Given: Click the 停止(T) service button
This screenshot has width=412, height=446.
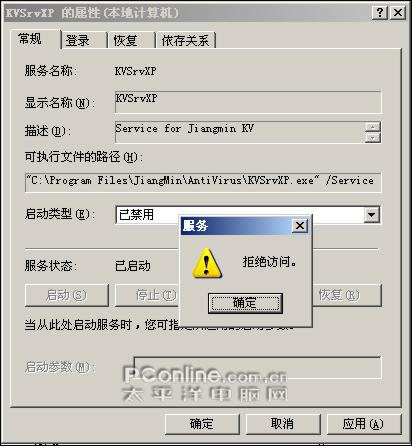Looking at the screenshot, I should click(147, 295).
